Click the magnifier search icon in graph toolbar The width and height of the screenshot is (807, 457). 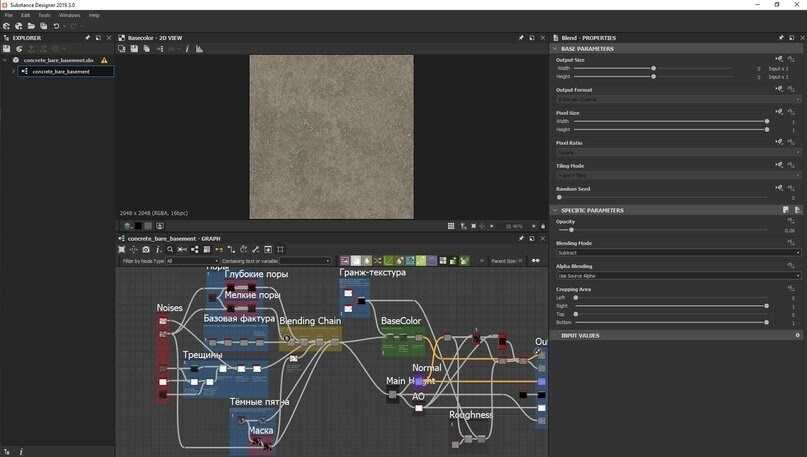coord(170,249)
